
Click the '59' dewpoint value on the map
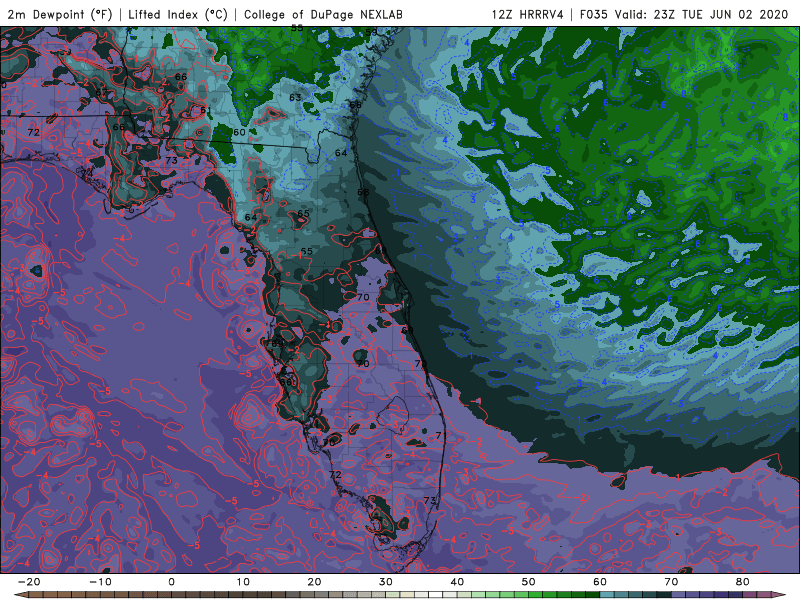(x=371, y=32)
